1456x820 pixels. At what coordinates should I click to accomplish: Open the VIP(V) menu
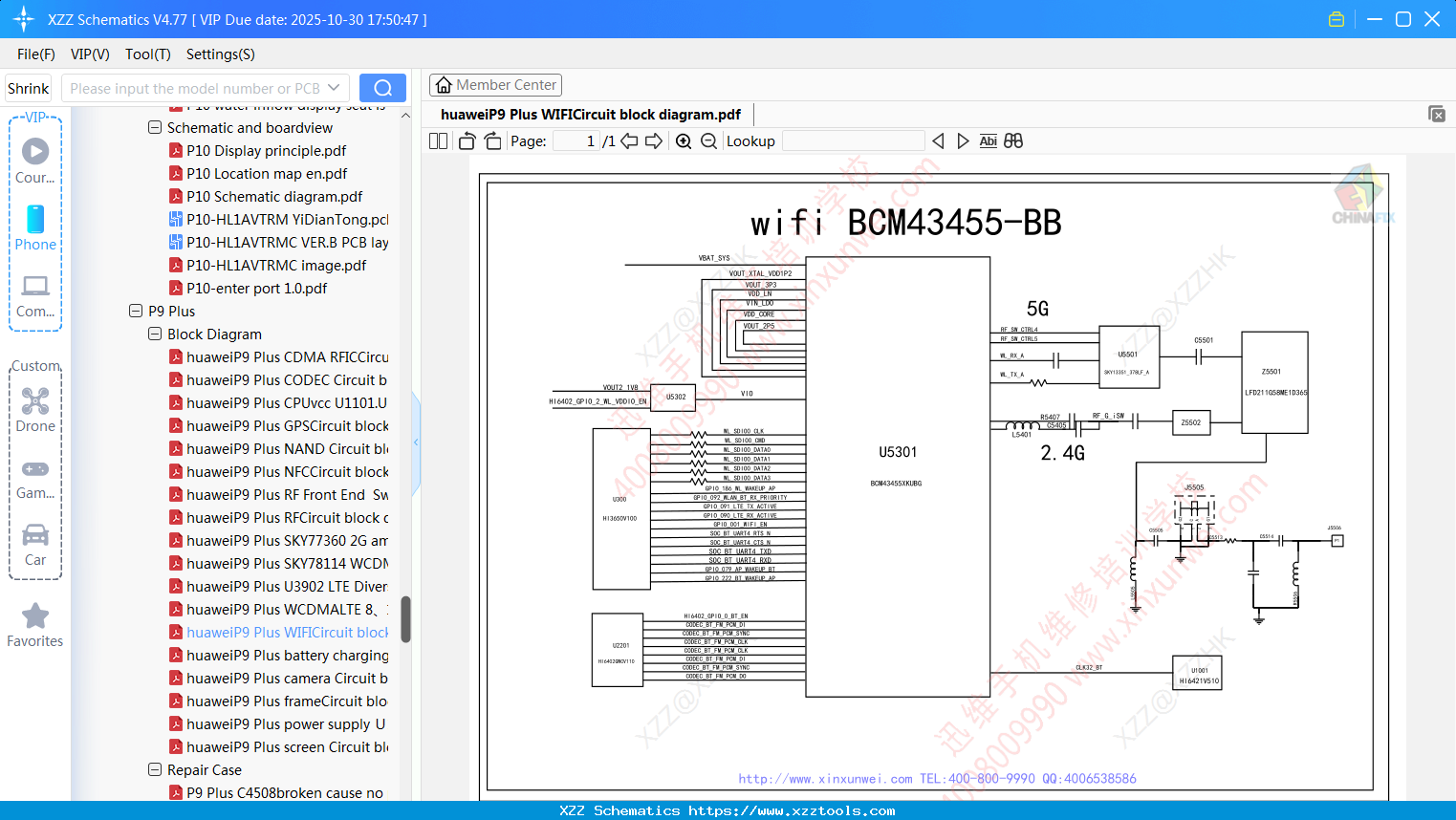coord(90,54)
